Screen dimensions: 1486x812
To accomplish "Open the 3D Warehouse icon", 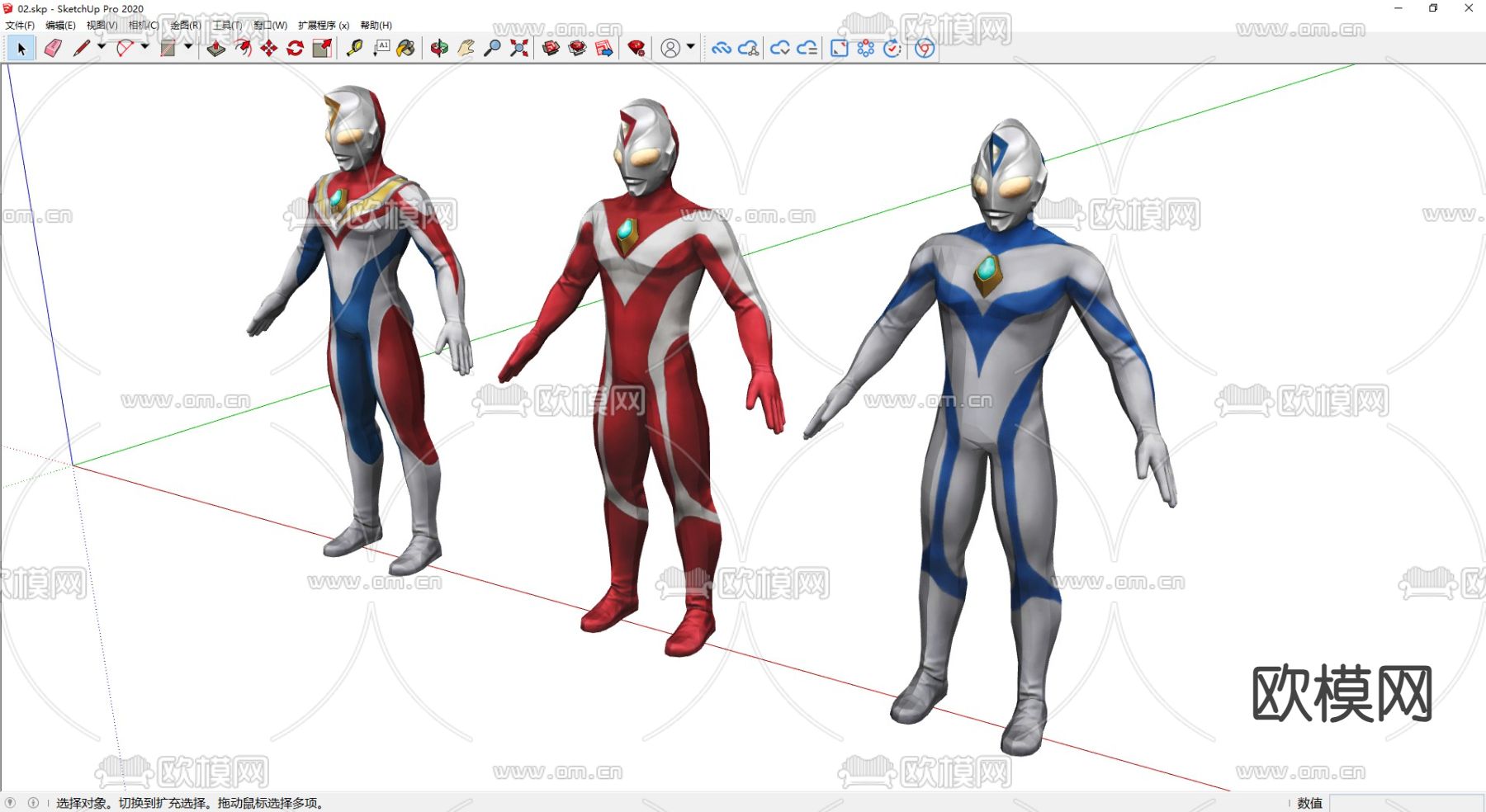I will 551,49.
